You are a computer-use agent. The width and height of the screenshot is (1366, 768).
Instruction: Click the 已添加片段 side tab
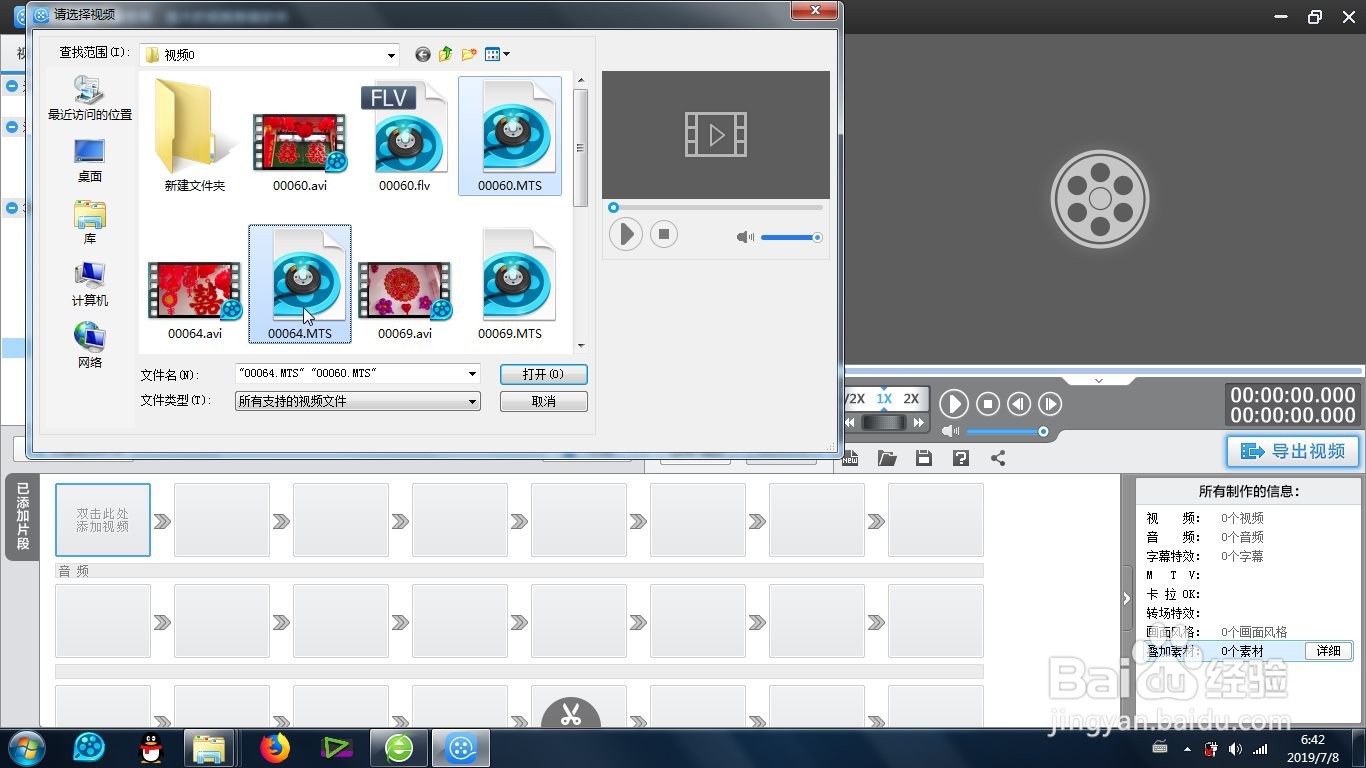pos(23,517)
